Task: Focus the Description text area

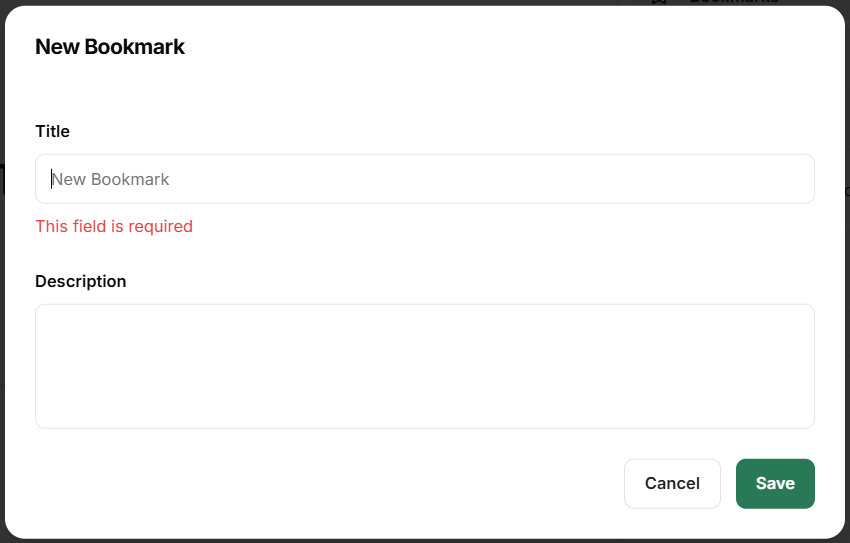Action: [424, 366]
